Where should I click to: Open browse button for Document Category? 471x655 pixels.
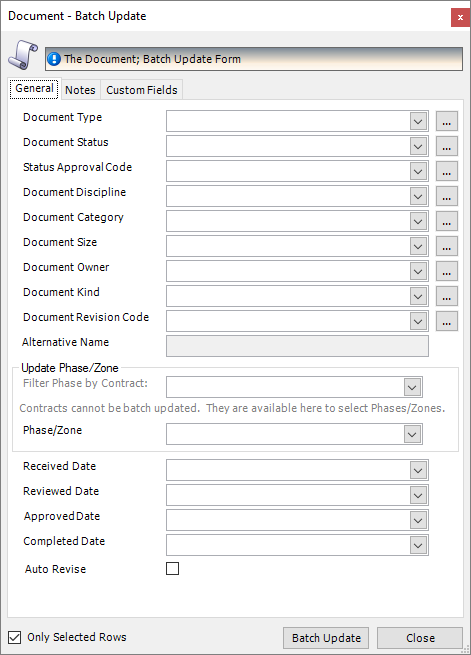[446, 221]
